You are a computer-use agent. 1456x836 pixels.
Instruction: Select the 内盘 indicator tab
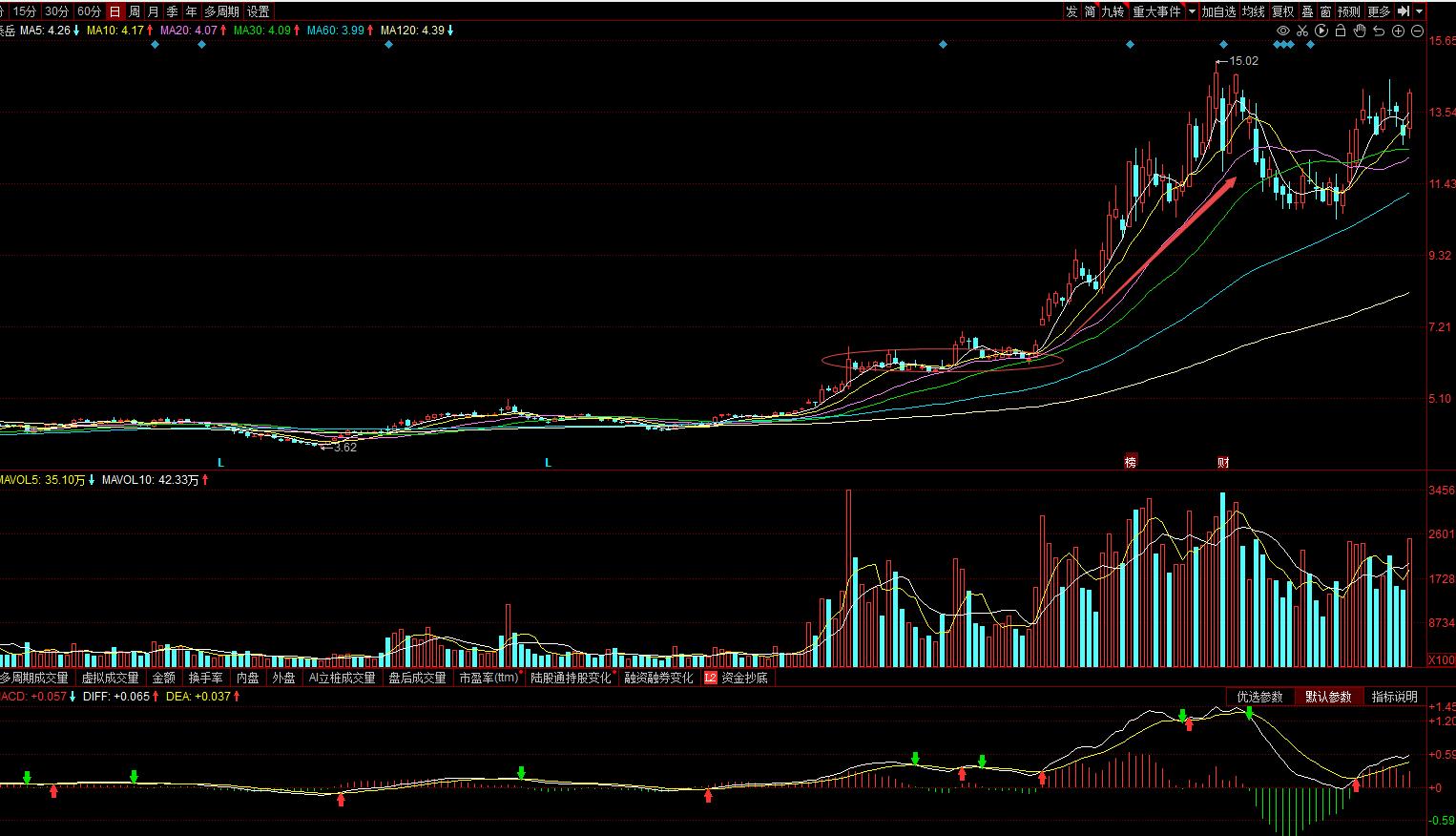pyautogui.click(x=248, y=678)
